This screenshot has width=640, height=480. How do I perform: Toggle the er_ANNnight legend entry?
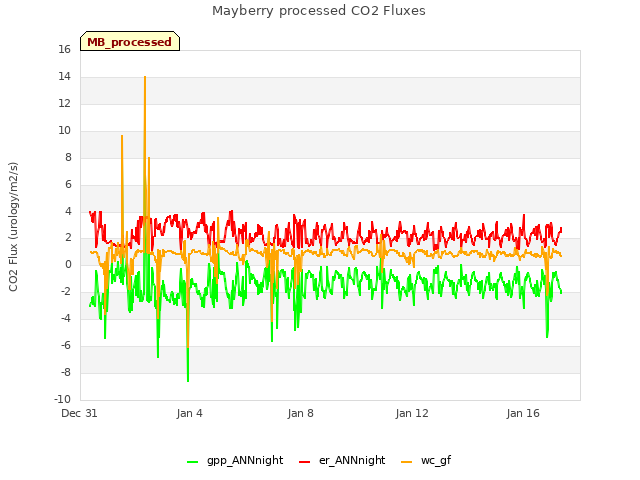(x=342, y=460)
